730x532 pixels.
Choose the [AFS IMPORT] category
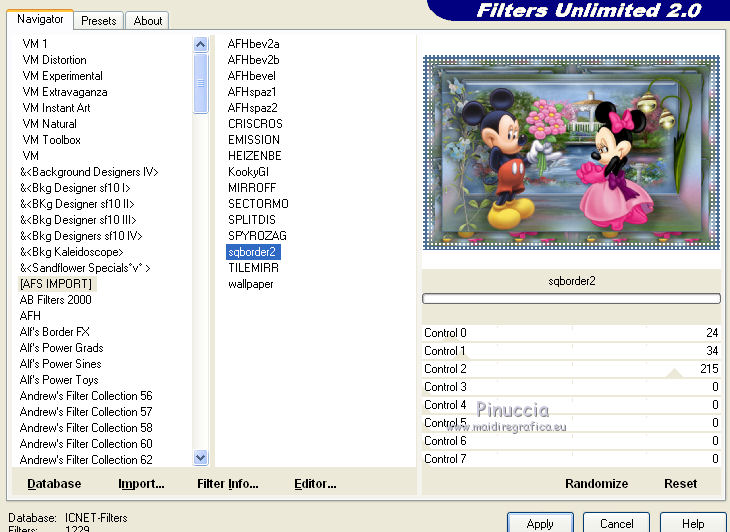click(56, 284)
